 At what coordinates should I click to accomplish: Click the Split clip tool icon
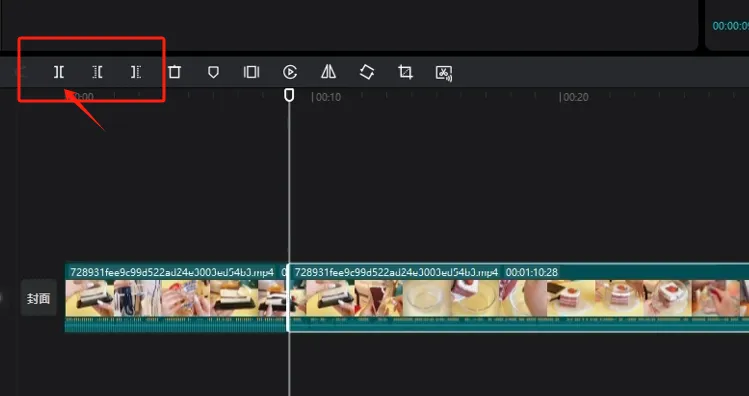[x=59, y=72]
